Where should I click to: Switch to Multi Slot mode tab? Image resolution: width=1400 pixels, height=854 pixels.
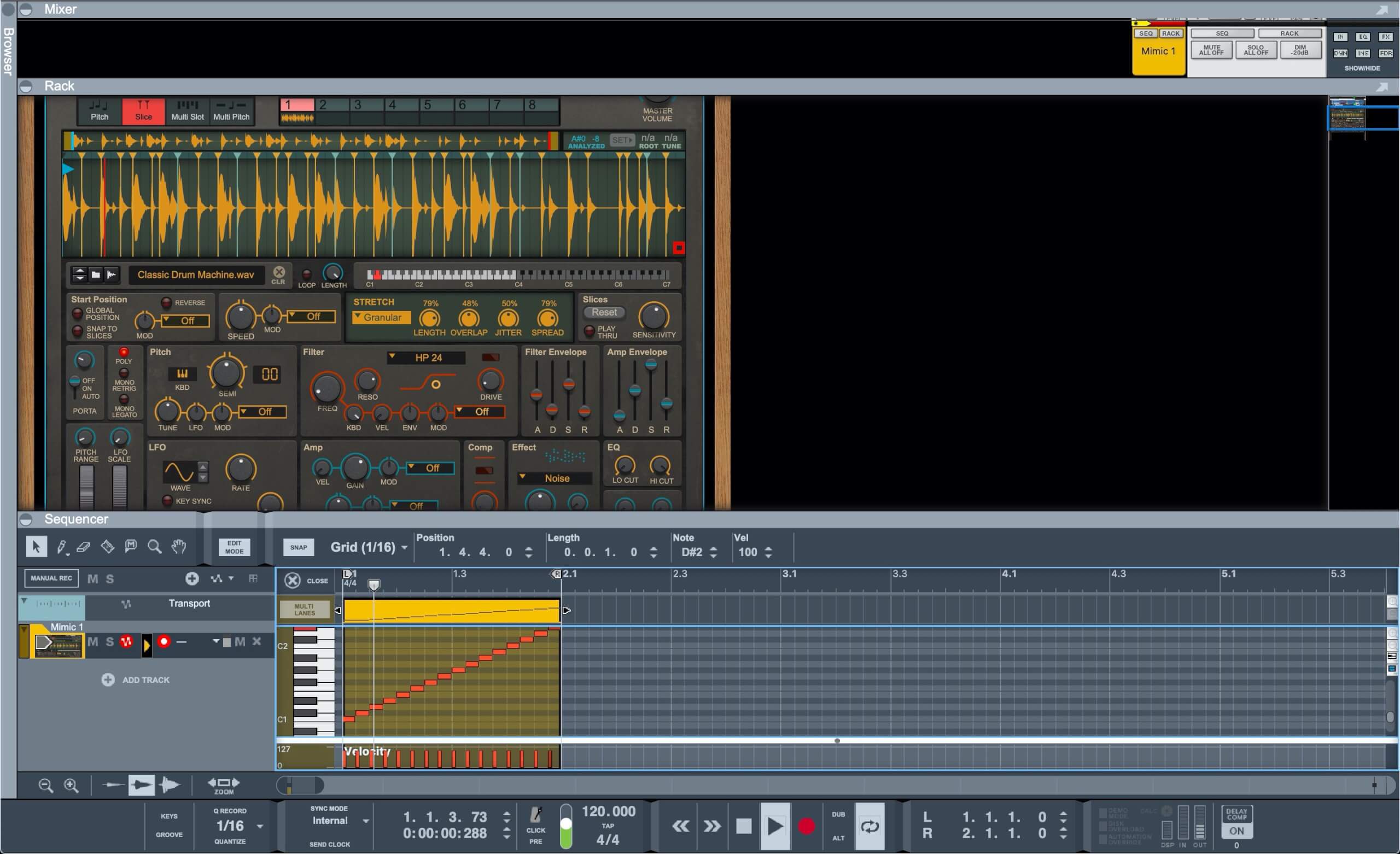(x=188, y=110)
